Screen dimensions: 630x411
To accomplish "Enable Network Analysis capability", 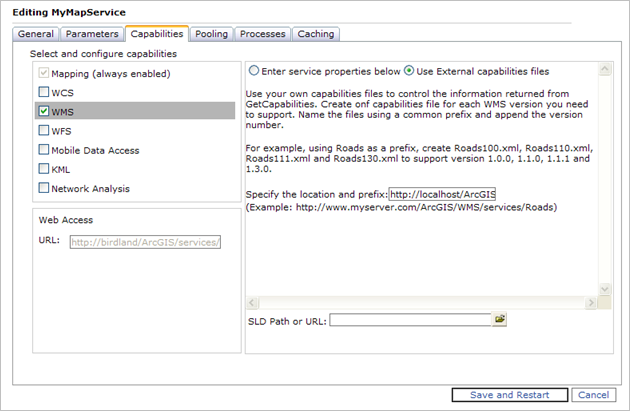I will click(x=44, y=188).
